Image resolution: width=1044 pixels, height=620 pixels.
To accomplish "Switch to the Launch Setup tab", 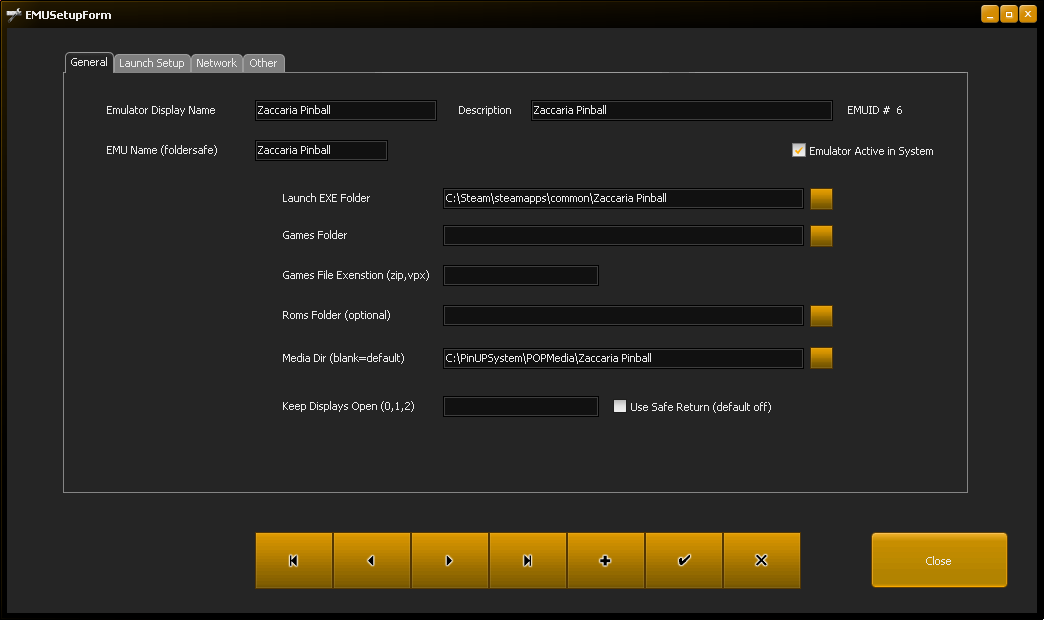I will [152, 63].
